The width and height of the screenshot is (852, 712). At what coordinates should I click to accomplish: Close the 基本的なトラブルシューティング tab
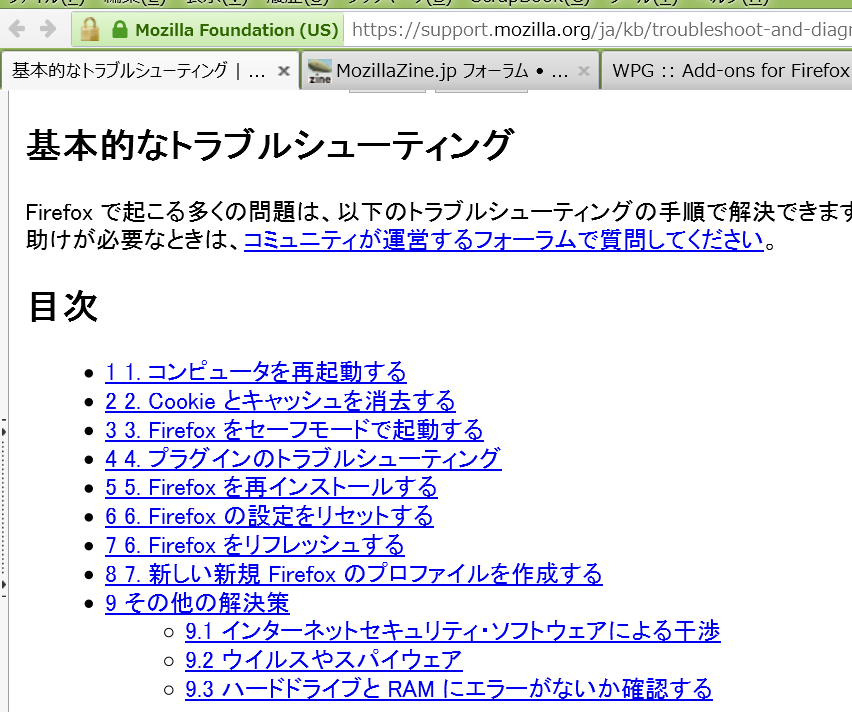point(283,71)
